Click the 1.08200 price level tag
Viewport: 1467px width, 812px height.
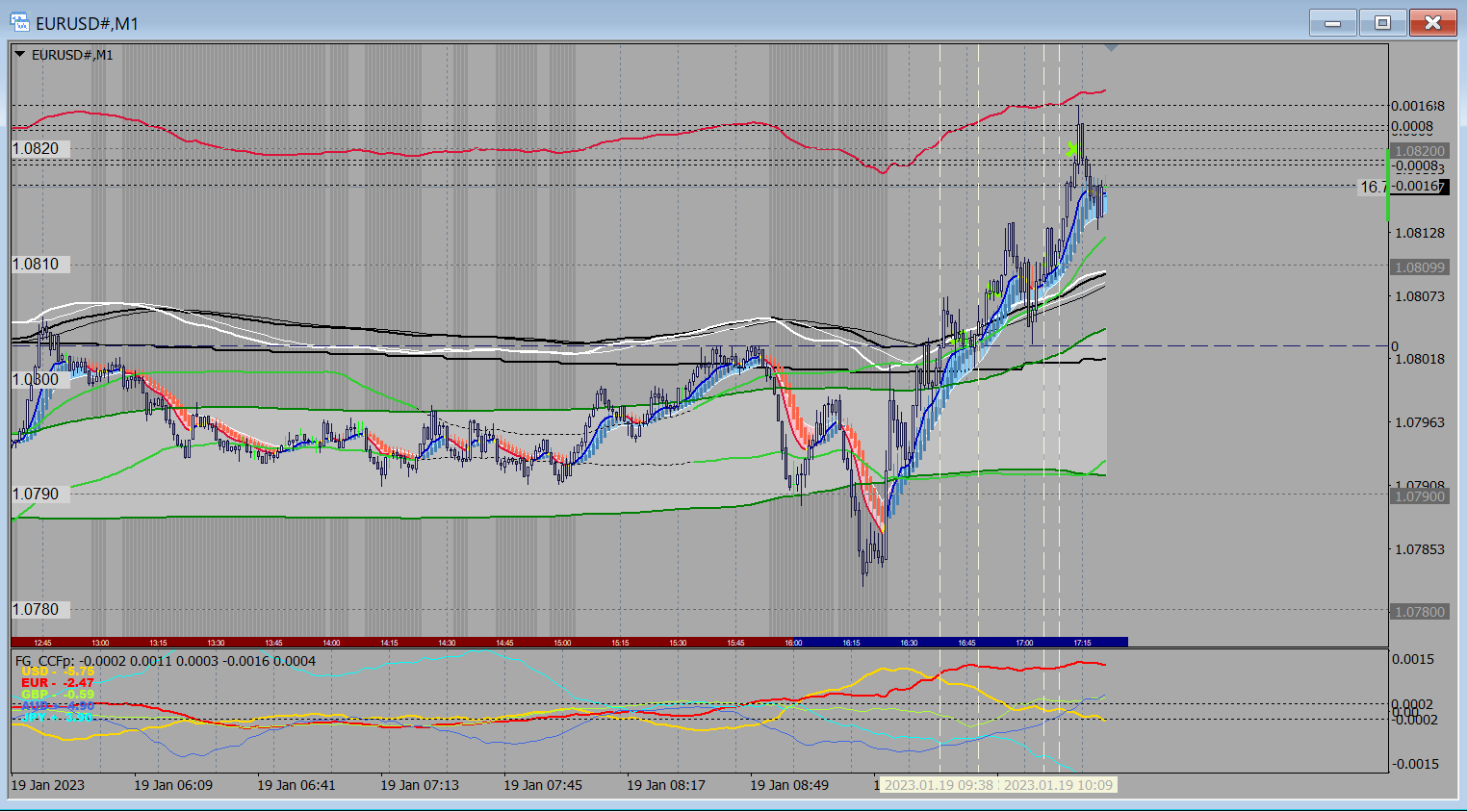pyautogui.click(x=1419, y=151)
